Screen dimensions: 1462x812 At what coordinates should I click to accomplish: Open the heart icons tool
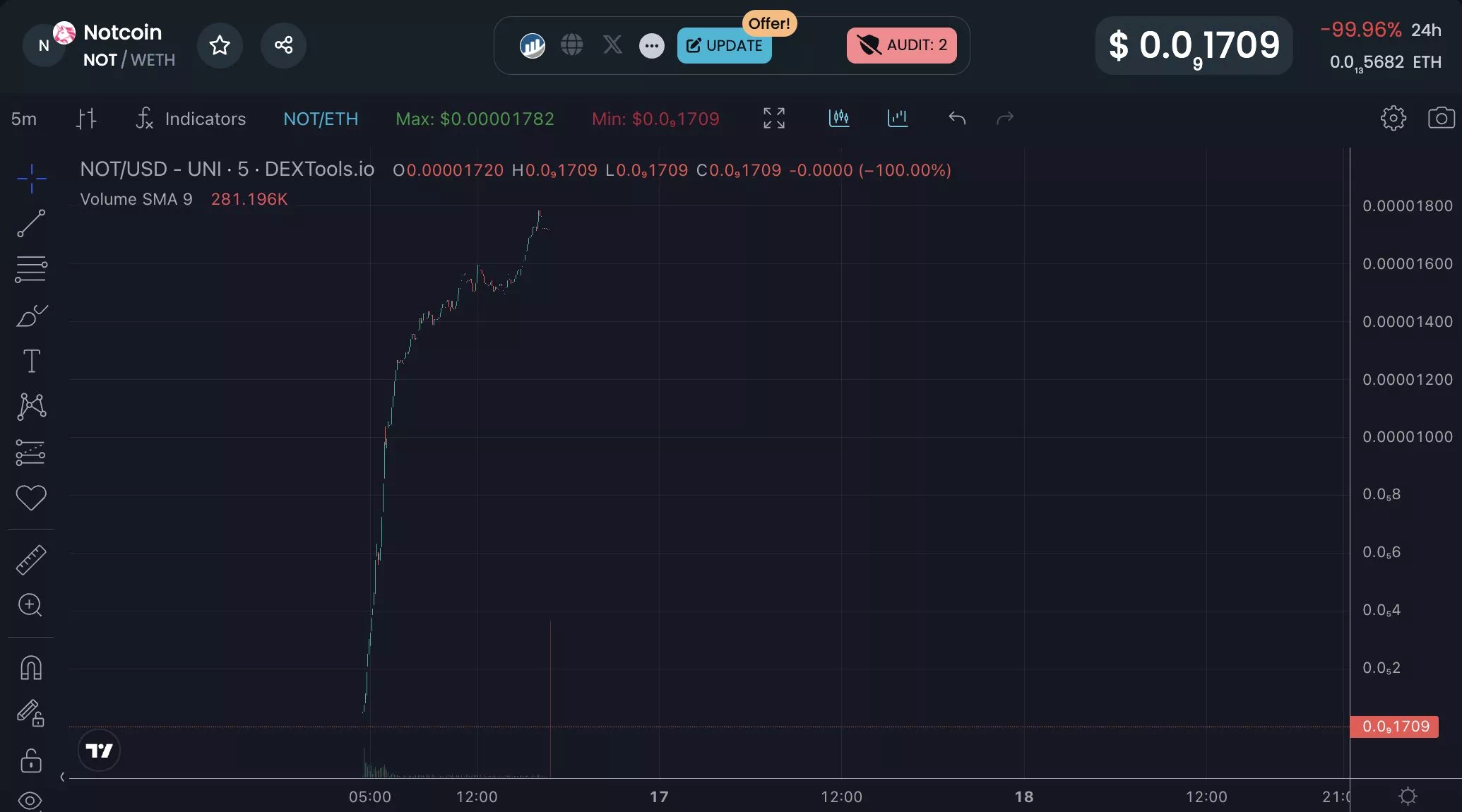coord(31,498)
